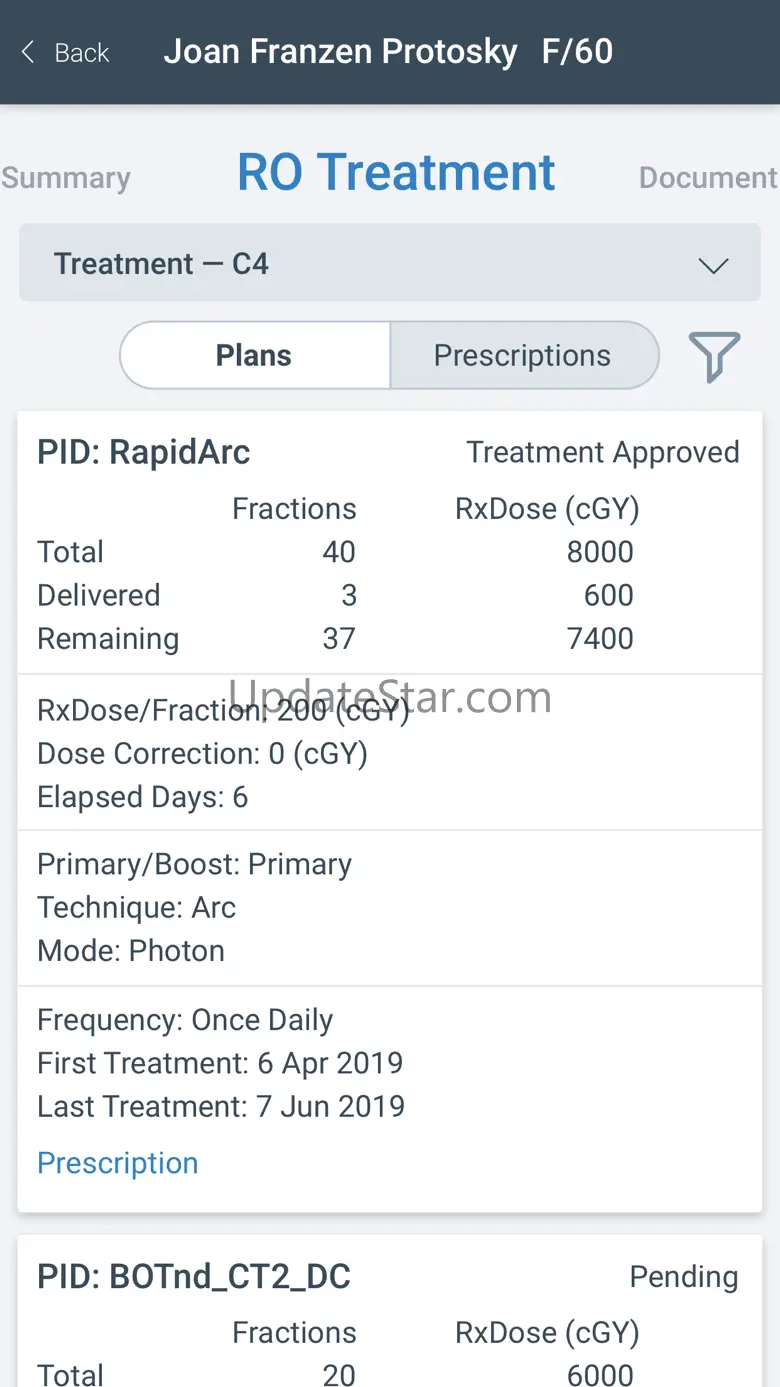Tap the Treatment Approved status label
Viewport: 780px width, 1387px height.
click(x=603, y=452)
